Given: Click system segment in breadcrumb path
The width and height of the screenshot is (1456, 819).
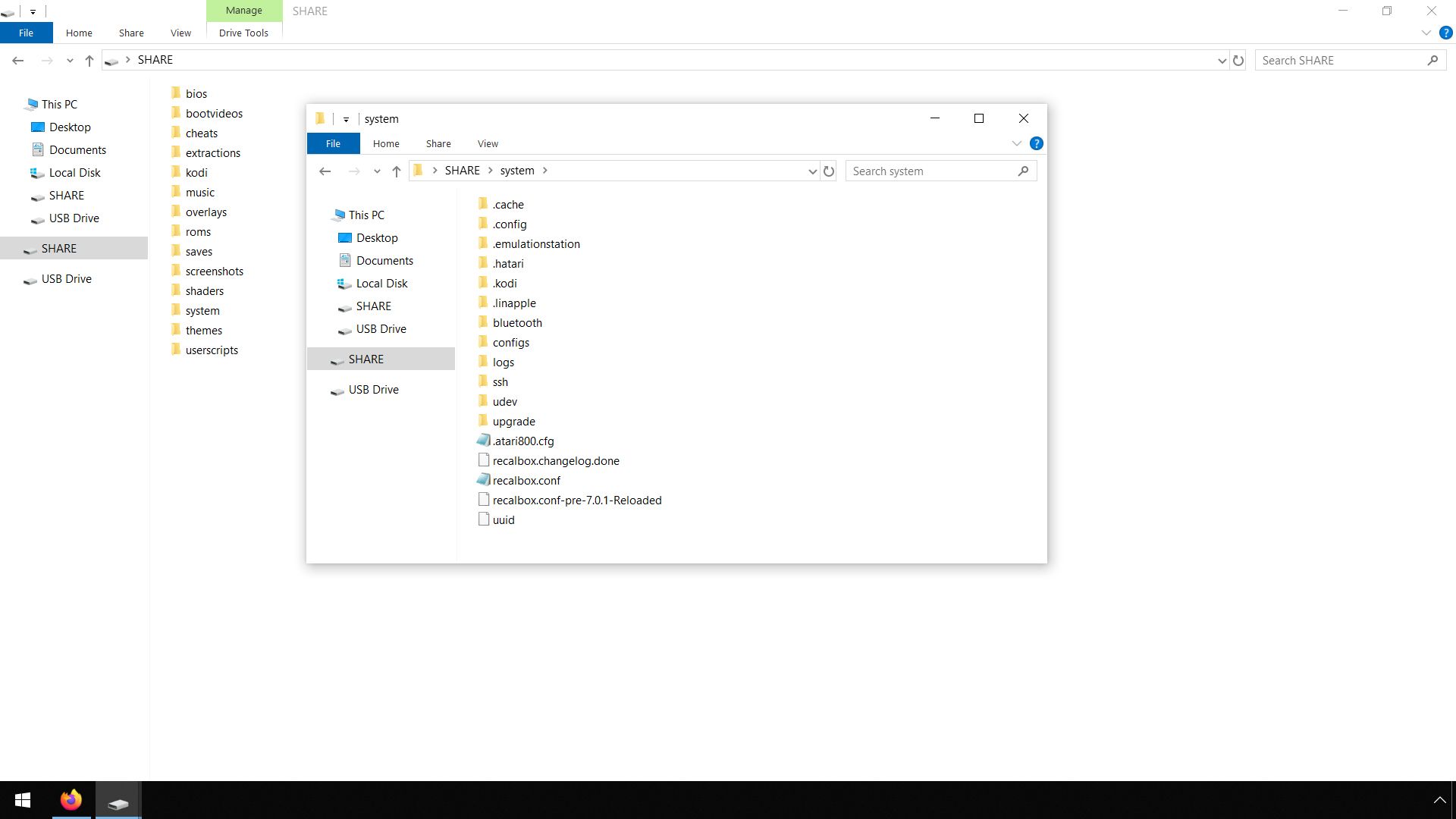Looking at the screenshot, I should [517, 171].
